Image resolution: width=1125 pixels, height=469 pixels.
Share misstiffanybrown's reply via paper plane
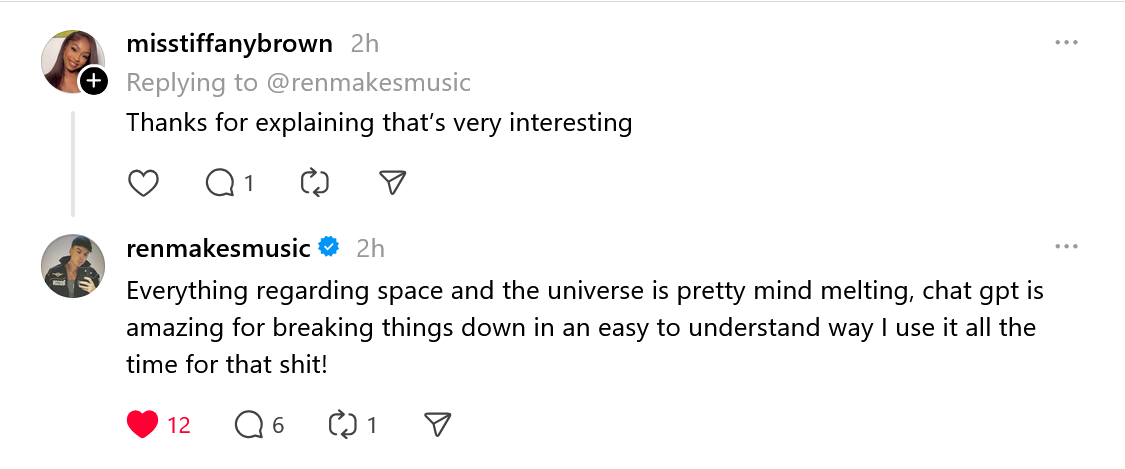tap(393, 183)
